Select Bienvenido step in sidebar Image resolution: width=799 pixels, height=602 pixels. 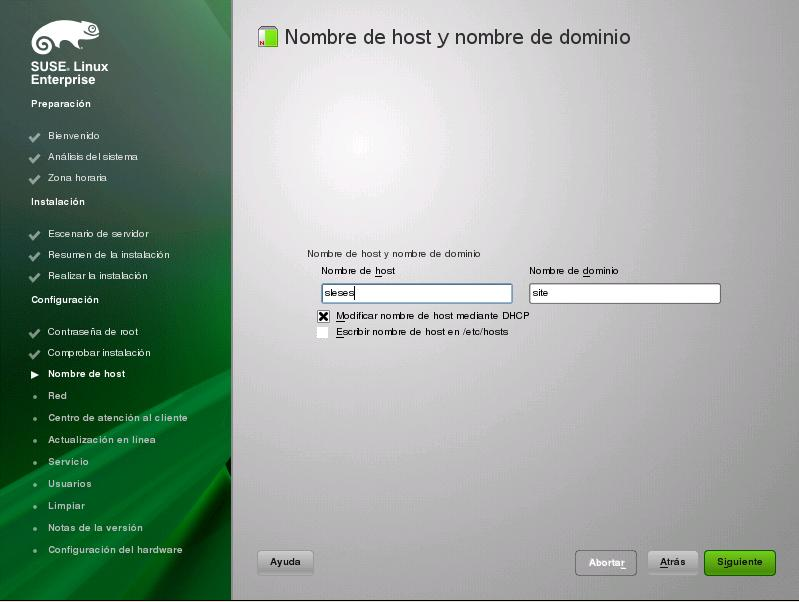74,136
